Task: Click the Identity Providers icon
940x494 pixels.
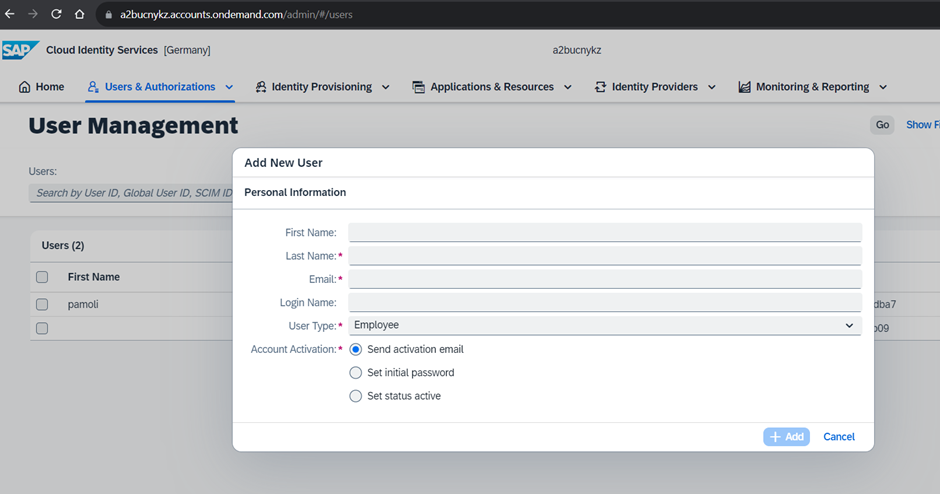Action: [x=600, y=87]
